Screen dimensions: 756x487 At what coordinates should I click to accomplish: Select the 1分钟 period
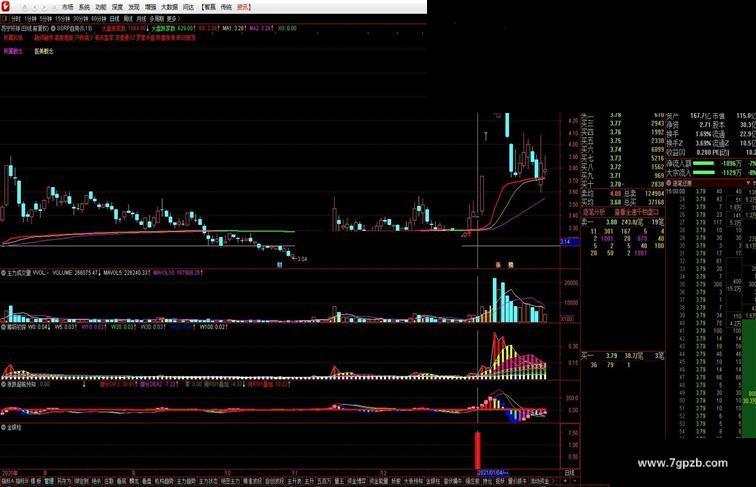[29, 18]
